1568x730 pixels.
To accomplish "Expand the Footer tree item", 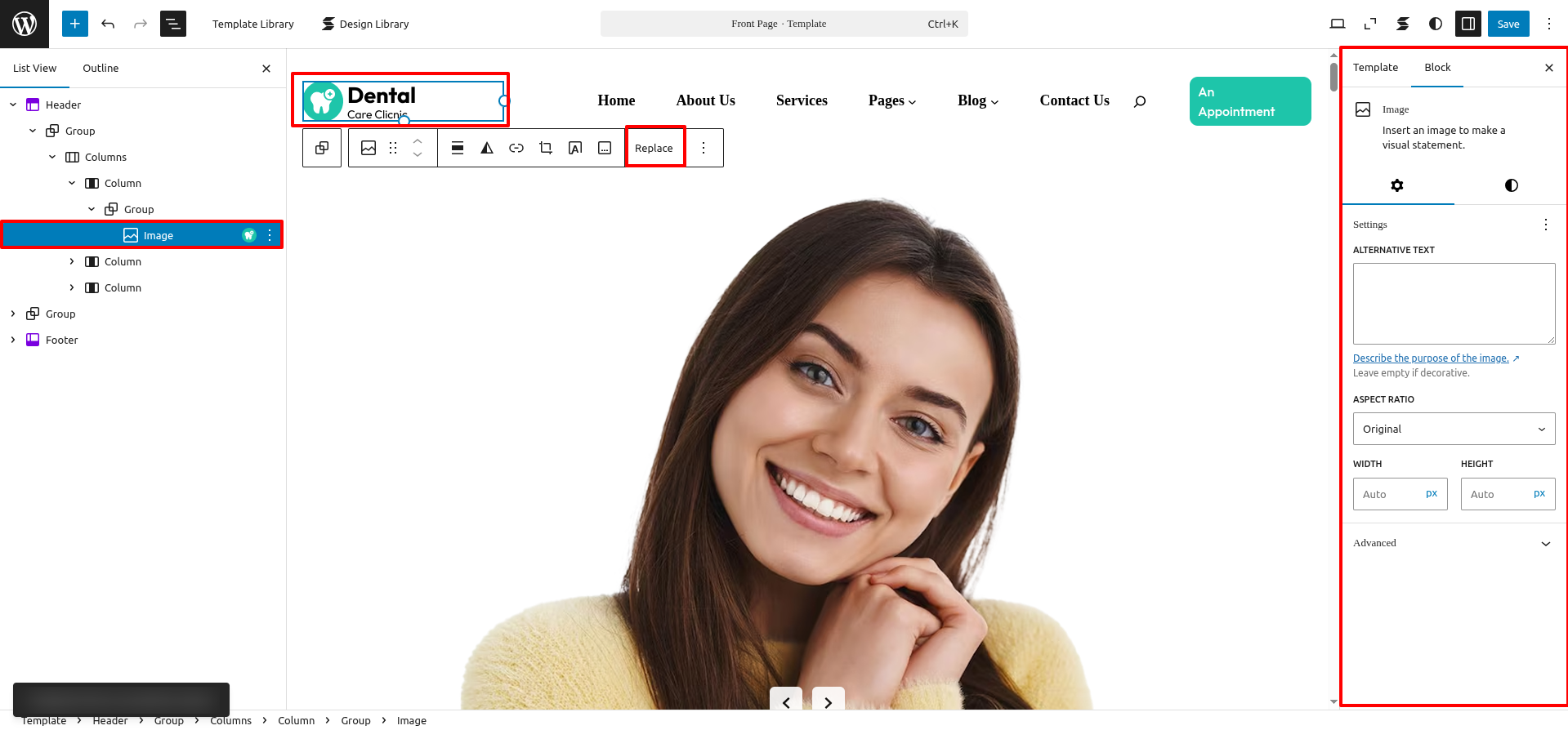I will [x=13, y=341].
